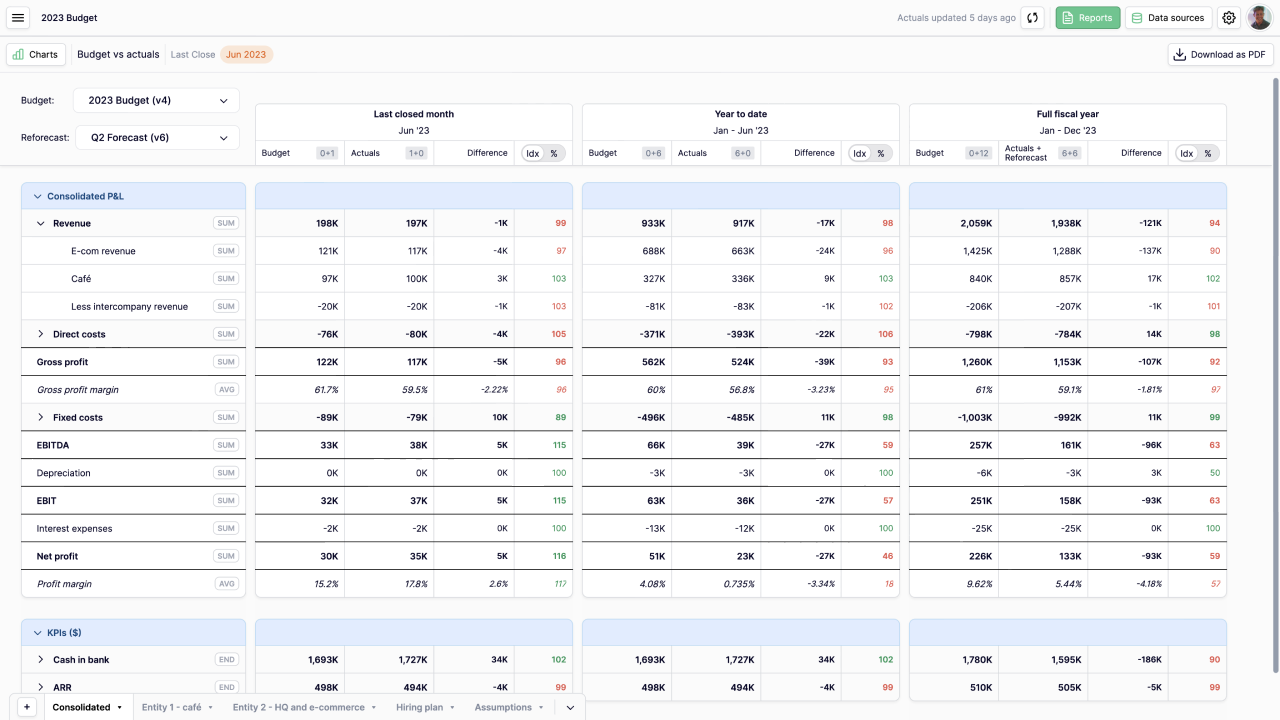Switch Last closed month toggle to %
This screenshot has width=1280, height=720.
[554, 153]
